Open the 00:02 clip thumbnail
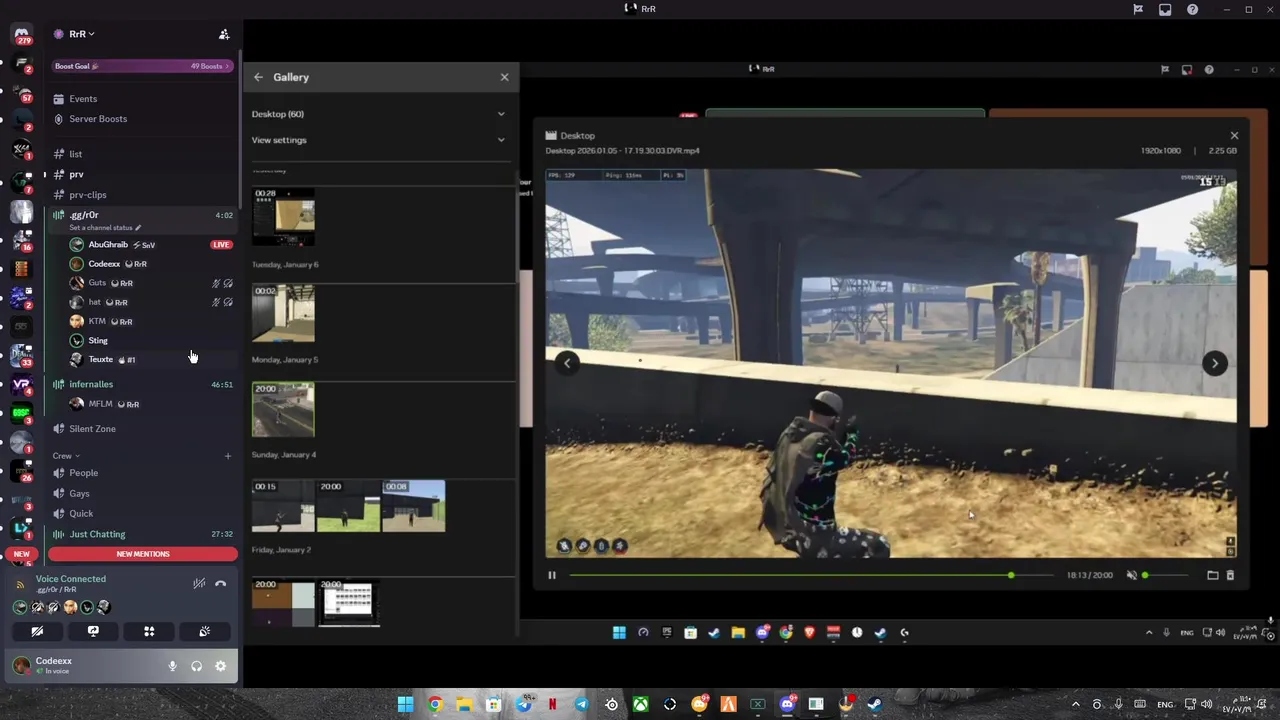1280x720 pixels. click(x=283, y=313)
